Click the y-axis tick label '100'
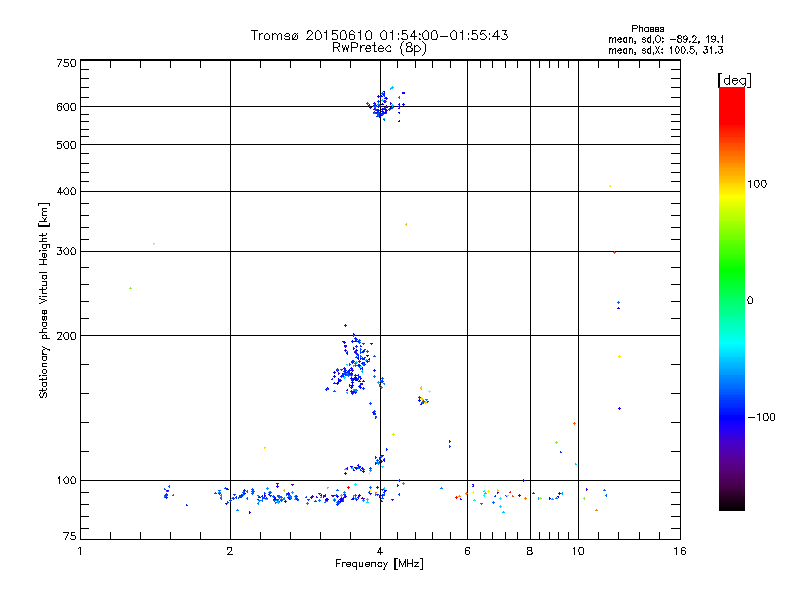The image size is (800, 600). [x=66, y=480]
